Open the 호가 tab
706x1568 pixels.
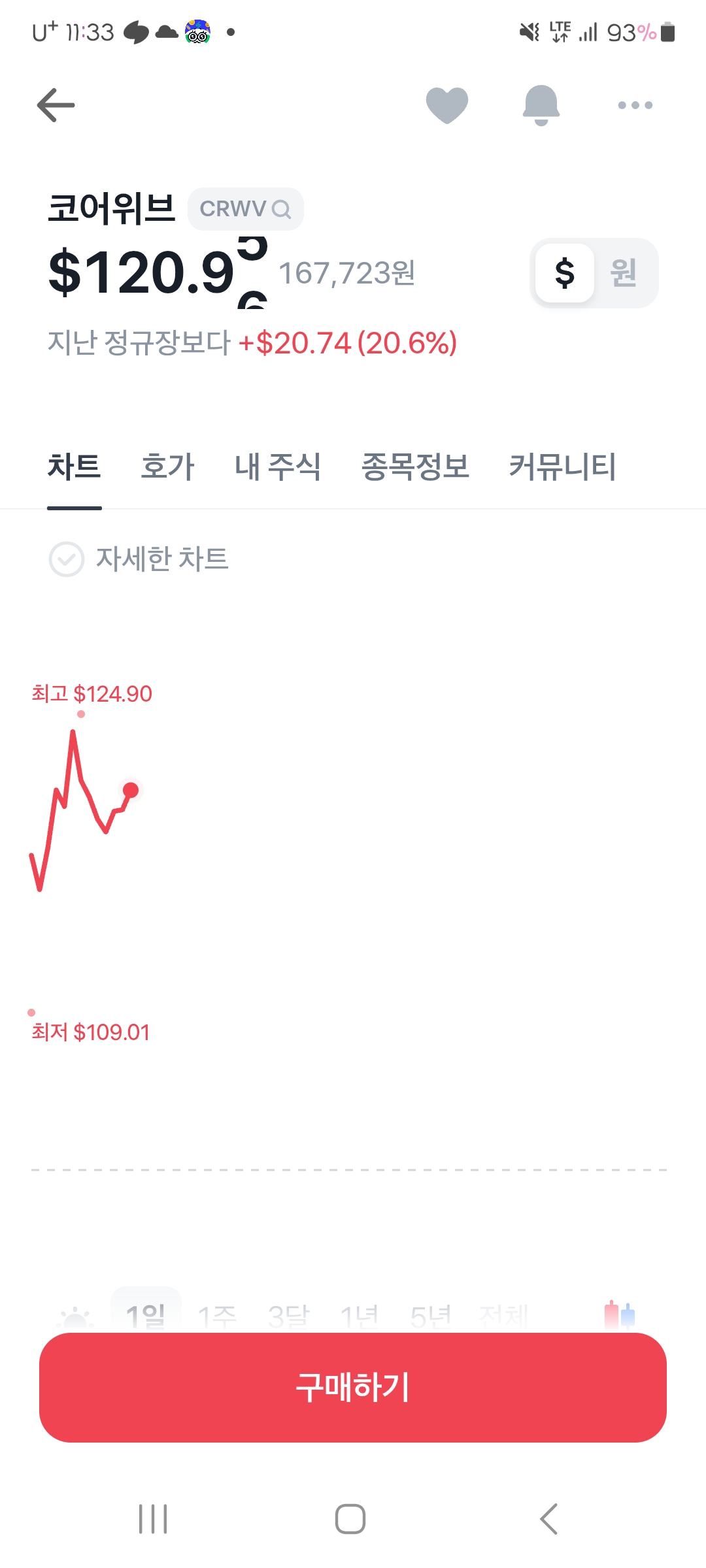(x=168, y=467)
